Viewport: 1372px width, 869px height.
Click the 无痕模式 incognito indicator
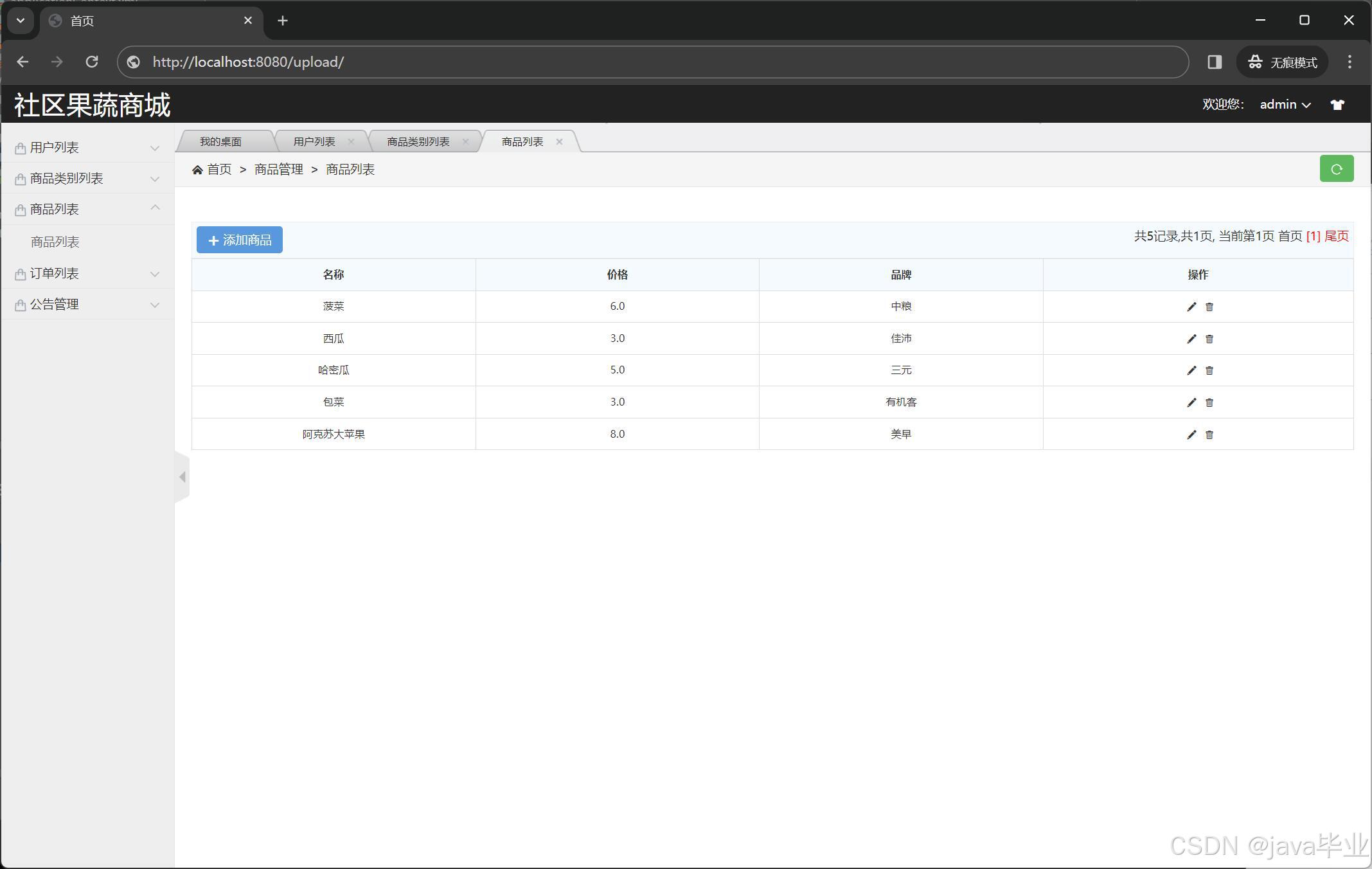tap(1282, 62)
